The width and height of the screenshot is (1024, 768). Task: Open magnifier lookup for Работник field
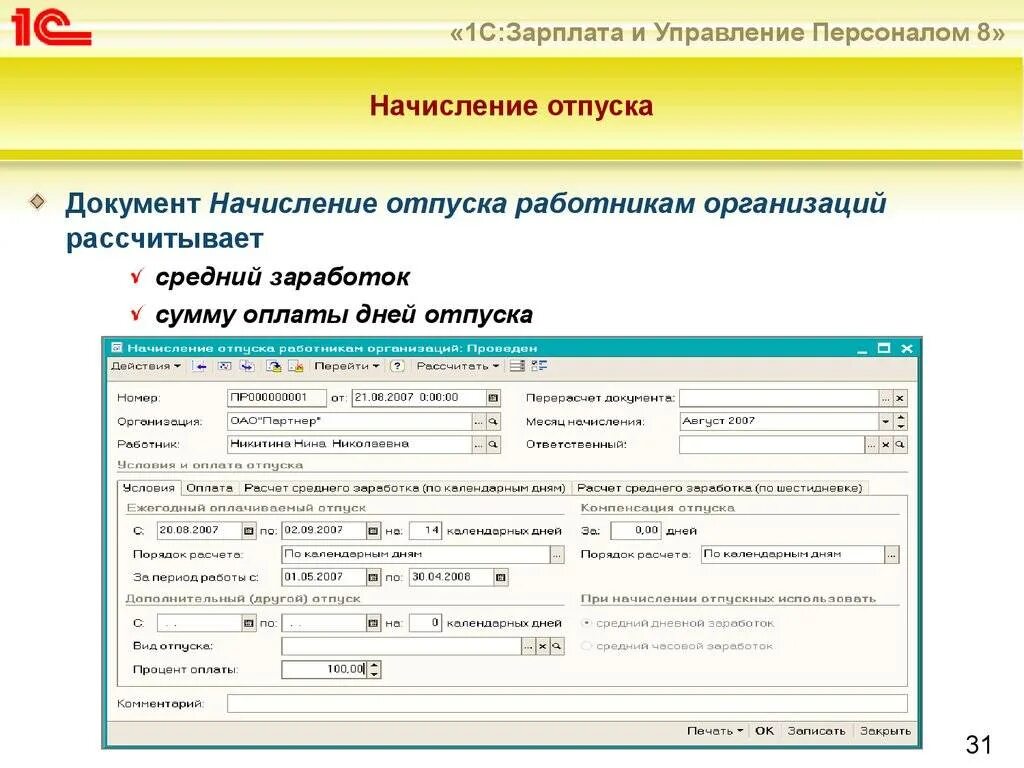(494, 445)
